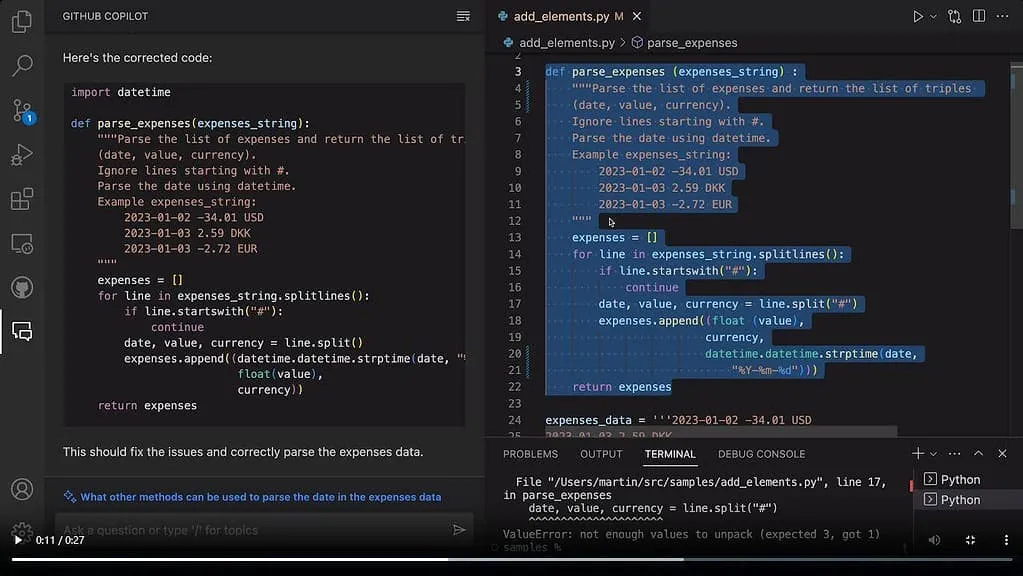
Task: Click the Copilot chat question input field
Action: (x=250, y=530)
